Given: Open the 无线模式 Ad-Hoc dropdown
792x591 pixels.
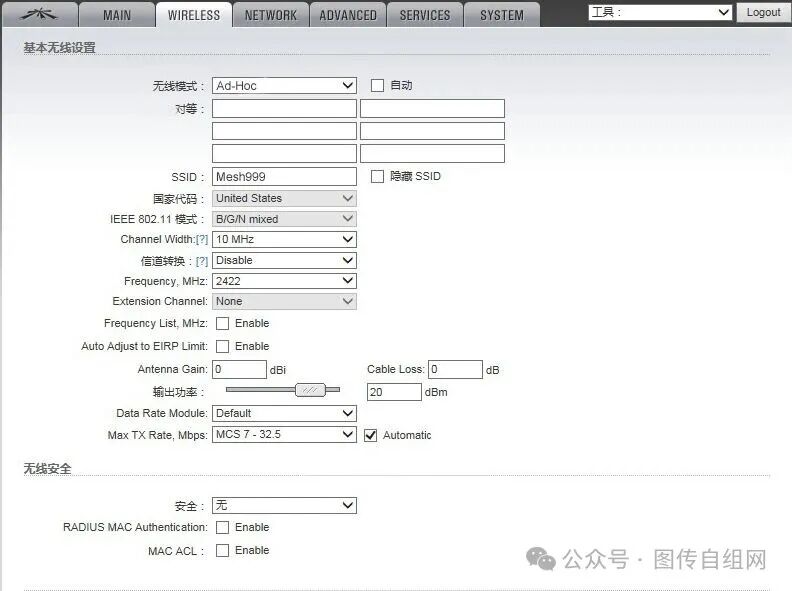Looking at the screenshot, I should coord(284,85).
